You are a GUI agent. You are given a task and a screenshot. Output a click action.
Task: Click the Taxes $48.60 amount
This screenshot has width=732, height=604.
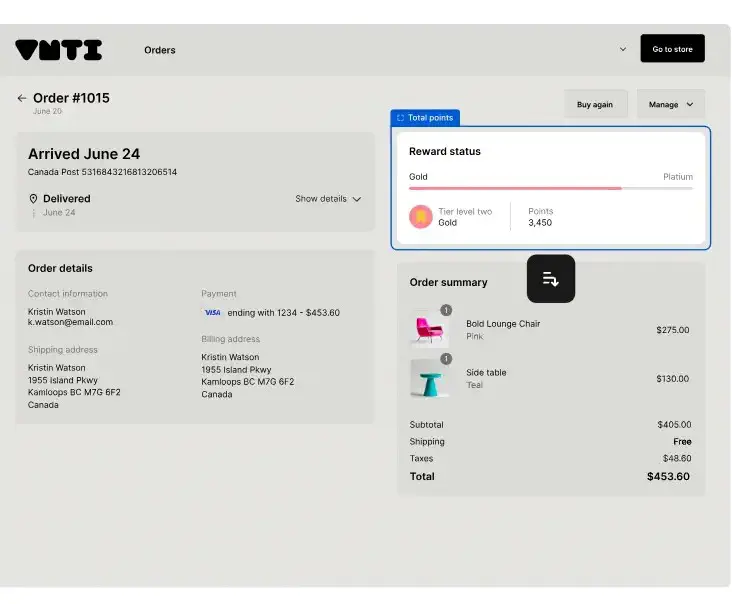tap(677, 458)
